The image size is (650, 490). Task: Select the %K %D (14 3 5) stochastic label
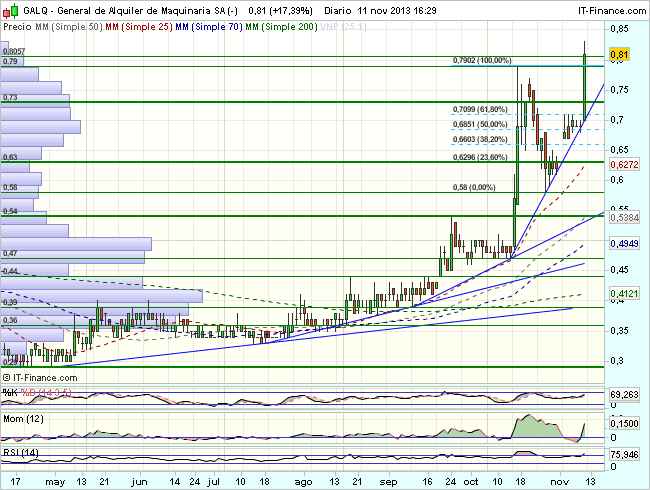point(37,392)
